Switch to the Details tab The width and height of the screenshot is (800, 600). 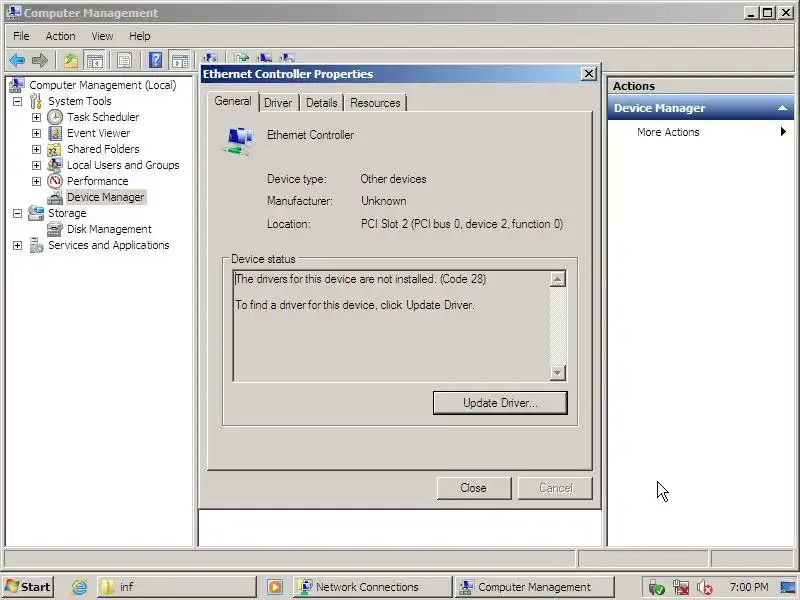pos(321,103)
